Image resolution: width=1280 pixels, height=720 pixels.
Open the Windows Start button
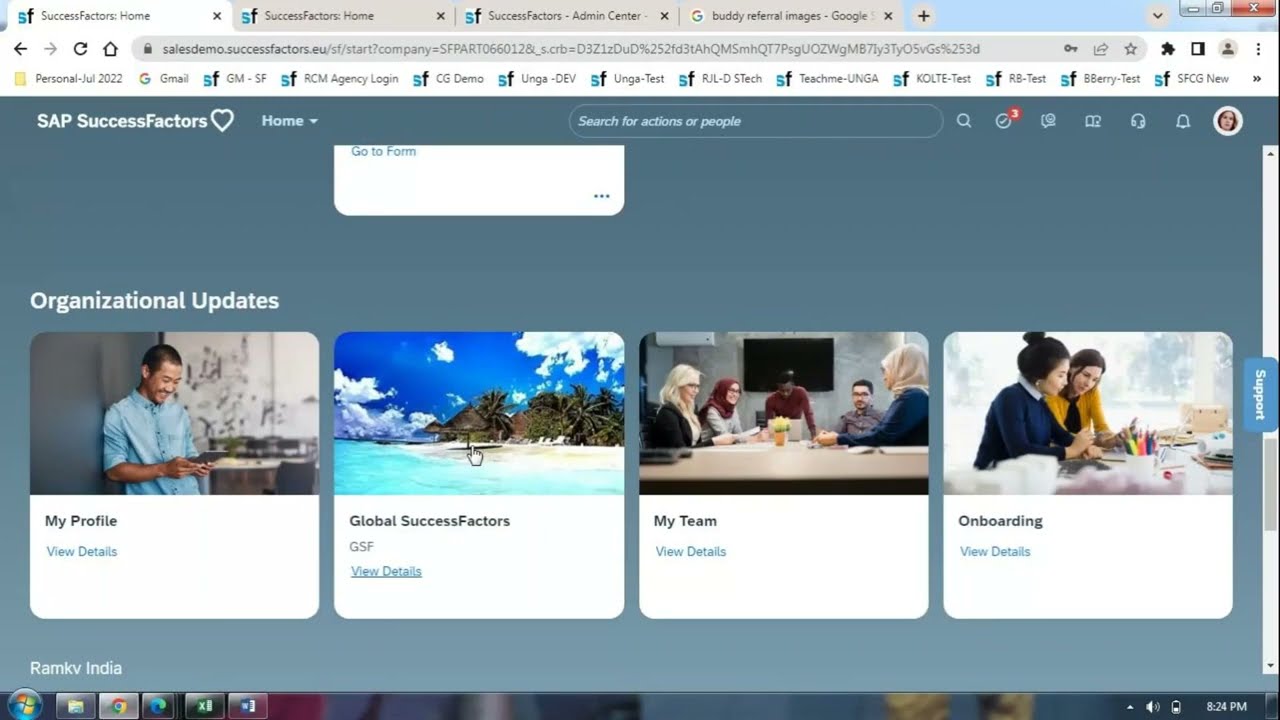pos(23,705)
